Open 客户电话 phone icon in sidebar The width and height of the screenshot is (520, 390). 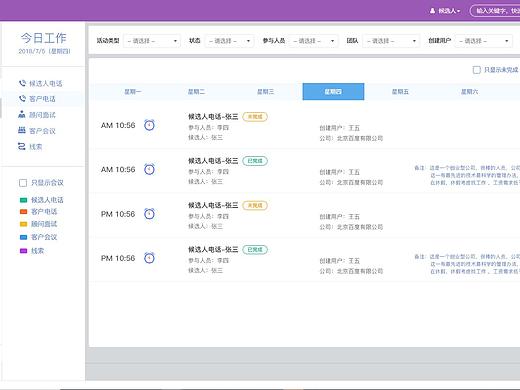(x=22, y=99)
